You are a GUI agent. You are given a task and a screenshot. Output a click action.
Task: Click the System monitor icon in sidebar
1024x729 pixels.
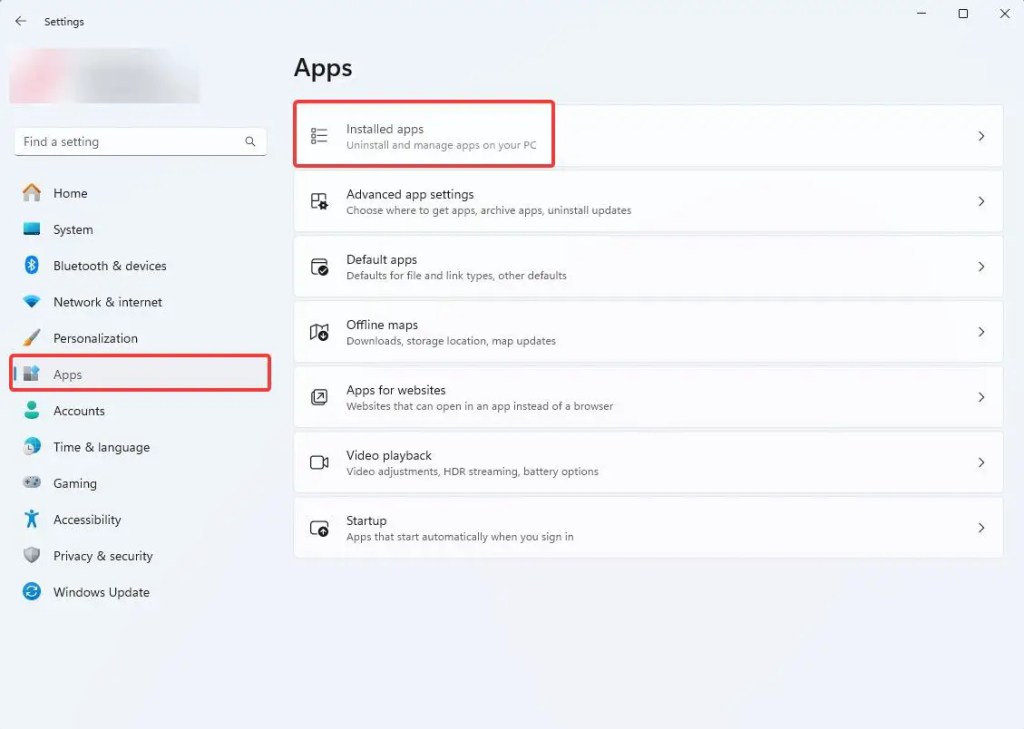tap(30, 229)
